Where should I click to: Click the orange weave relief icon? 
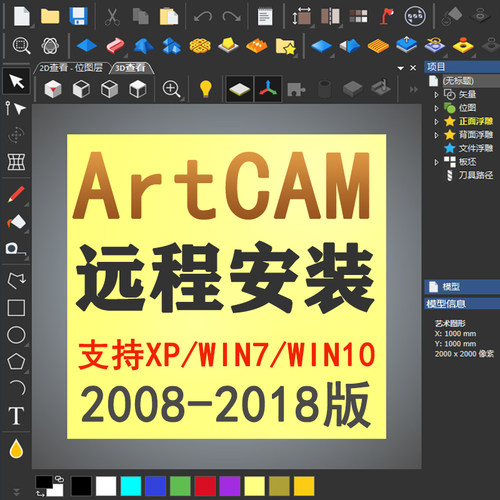pyautogui.click(x=200, y=45)
